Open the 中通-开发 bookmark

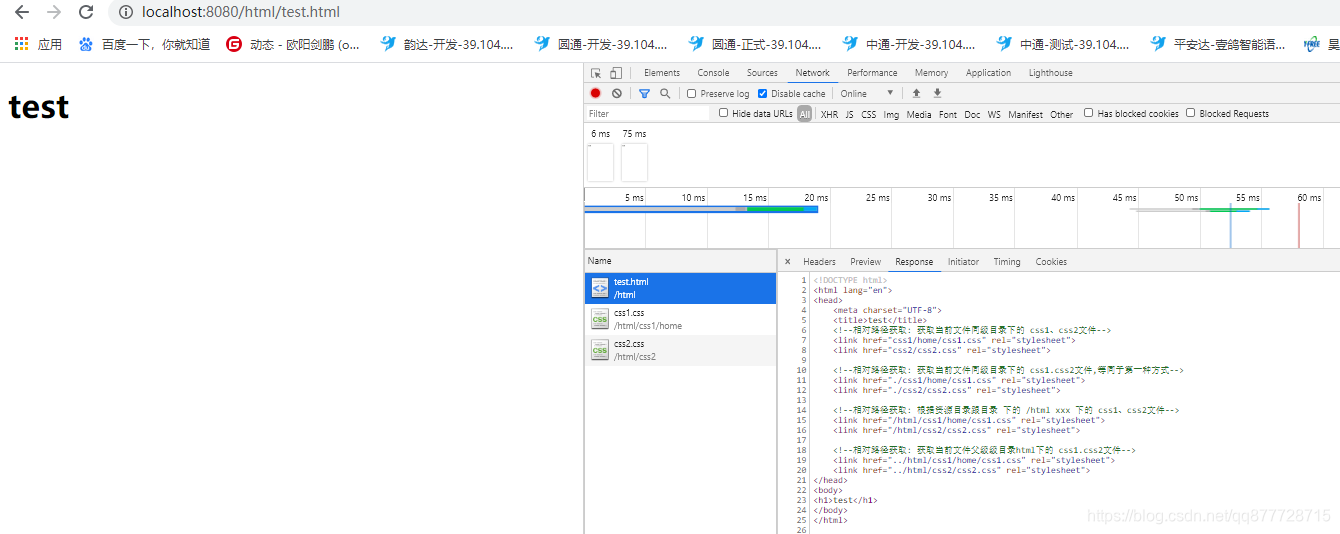pos(909,44)
